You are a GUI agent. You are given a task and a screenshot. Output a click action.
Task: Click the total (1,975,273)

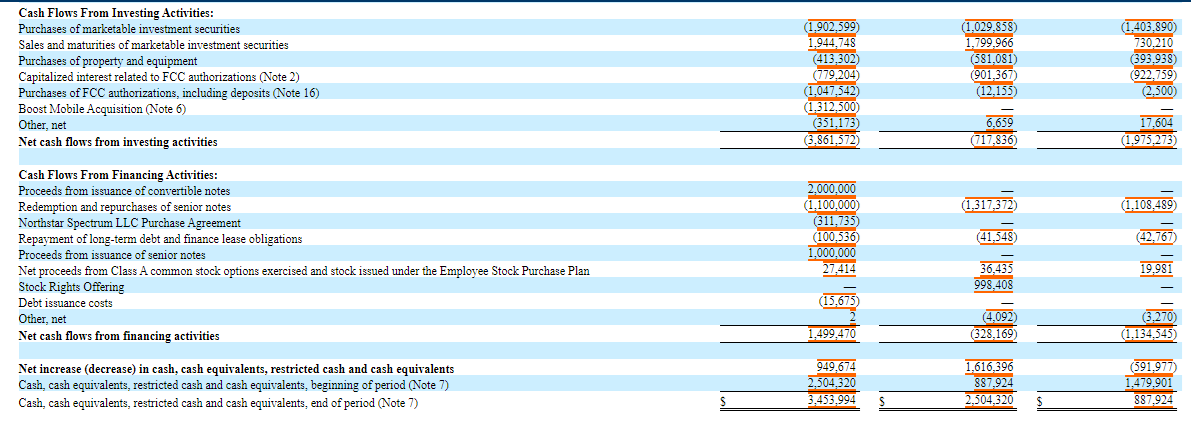click(x=1149, y=142)
